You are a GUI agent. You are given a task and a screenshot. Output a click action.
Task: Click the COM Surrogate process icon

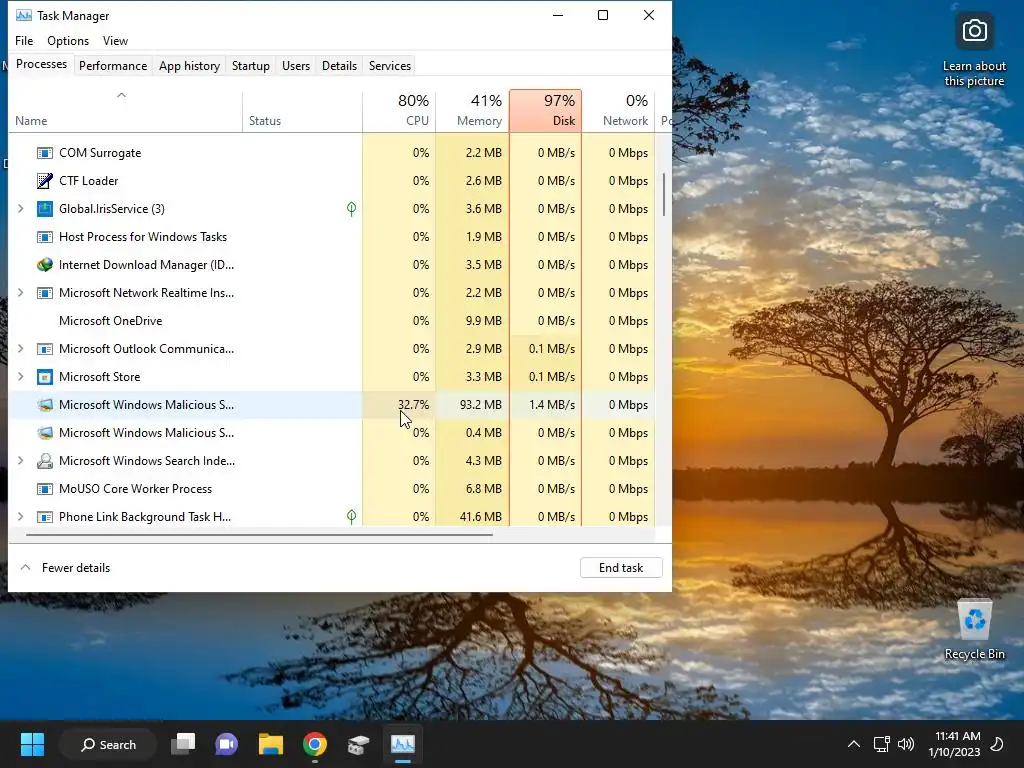click(x=44, y=153)
